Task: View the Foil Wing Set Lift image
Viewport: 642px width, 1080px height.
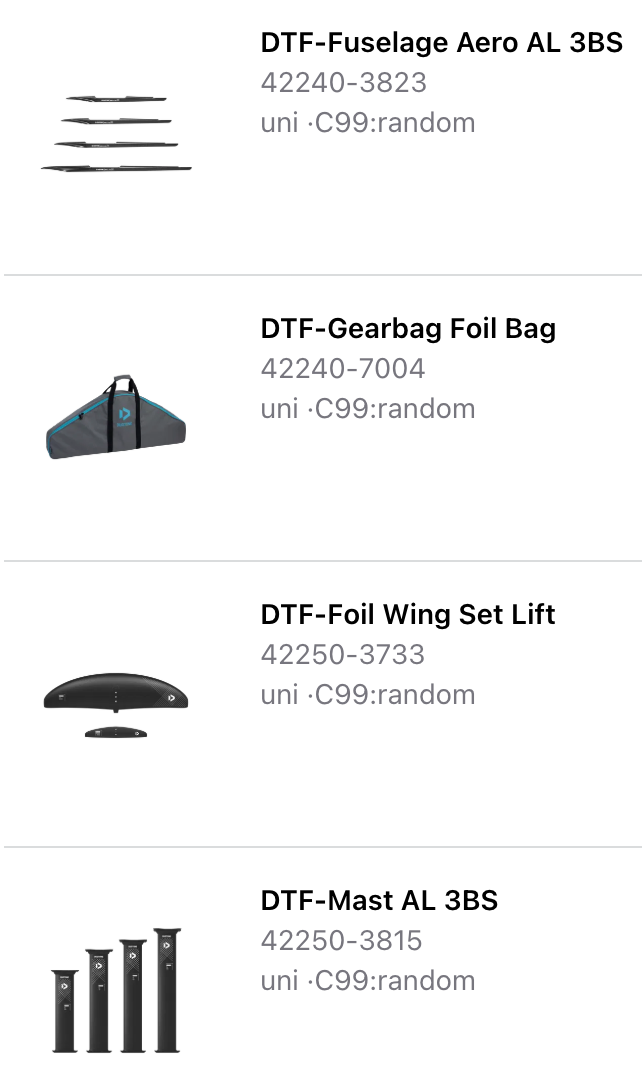Action: click(116, 702)
